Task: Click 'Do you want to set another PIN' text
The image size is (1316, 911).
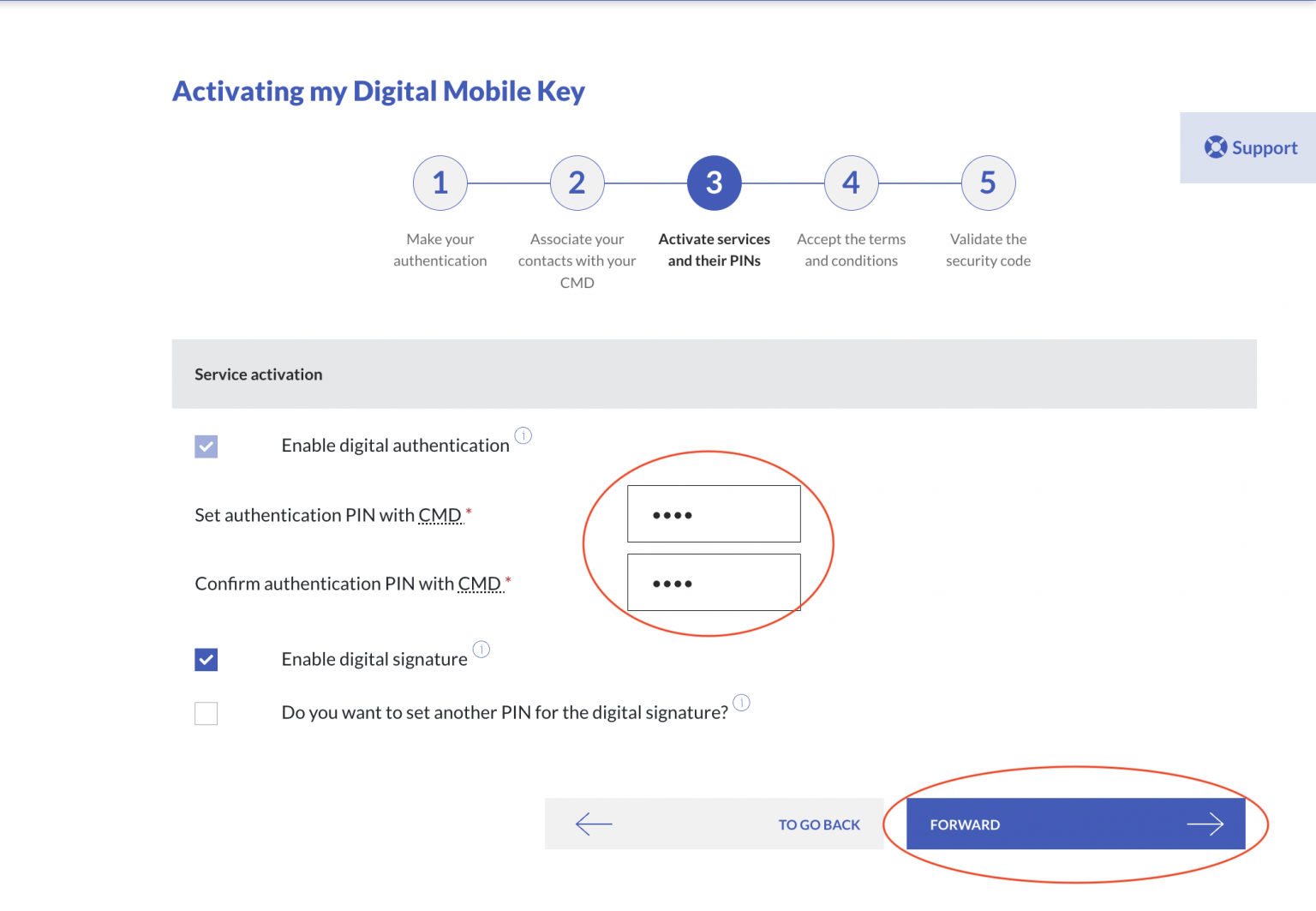Action: (505, 713)
